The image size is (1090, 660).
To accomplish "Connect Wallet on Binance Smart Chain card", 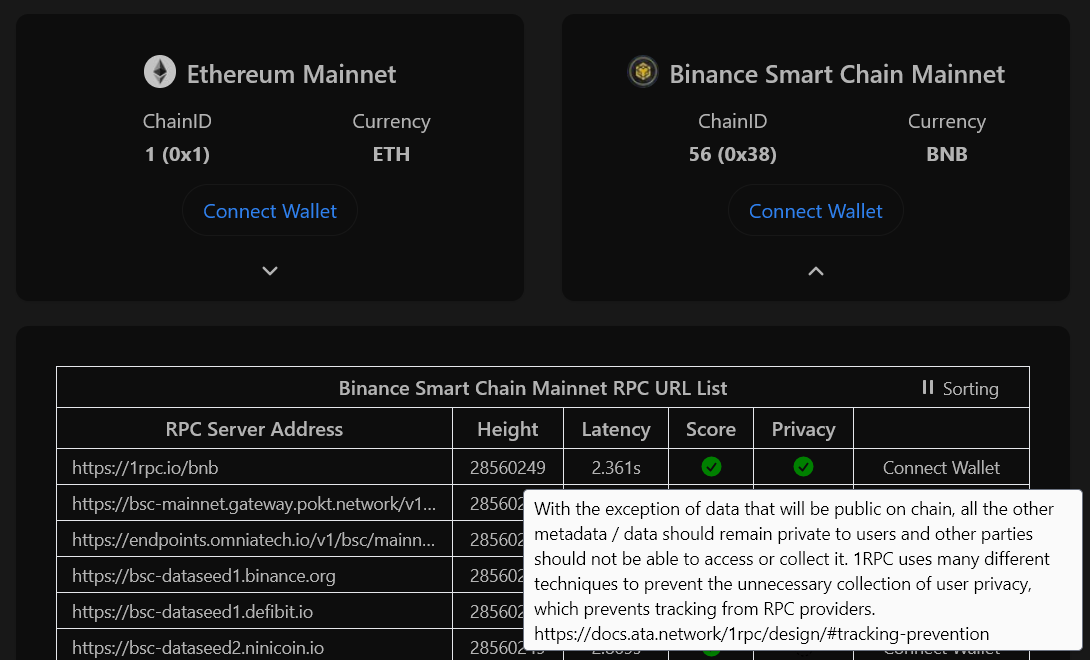I will click(x=816, y=211).
